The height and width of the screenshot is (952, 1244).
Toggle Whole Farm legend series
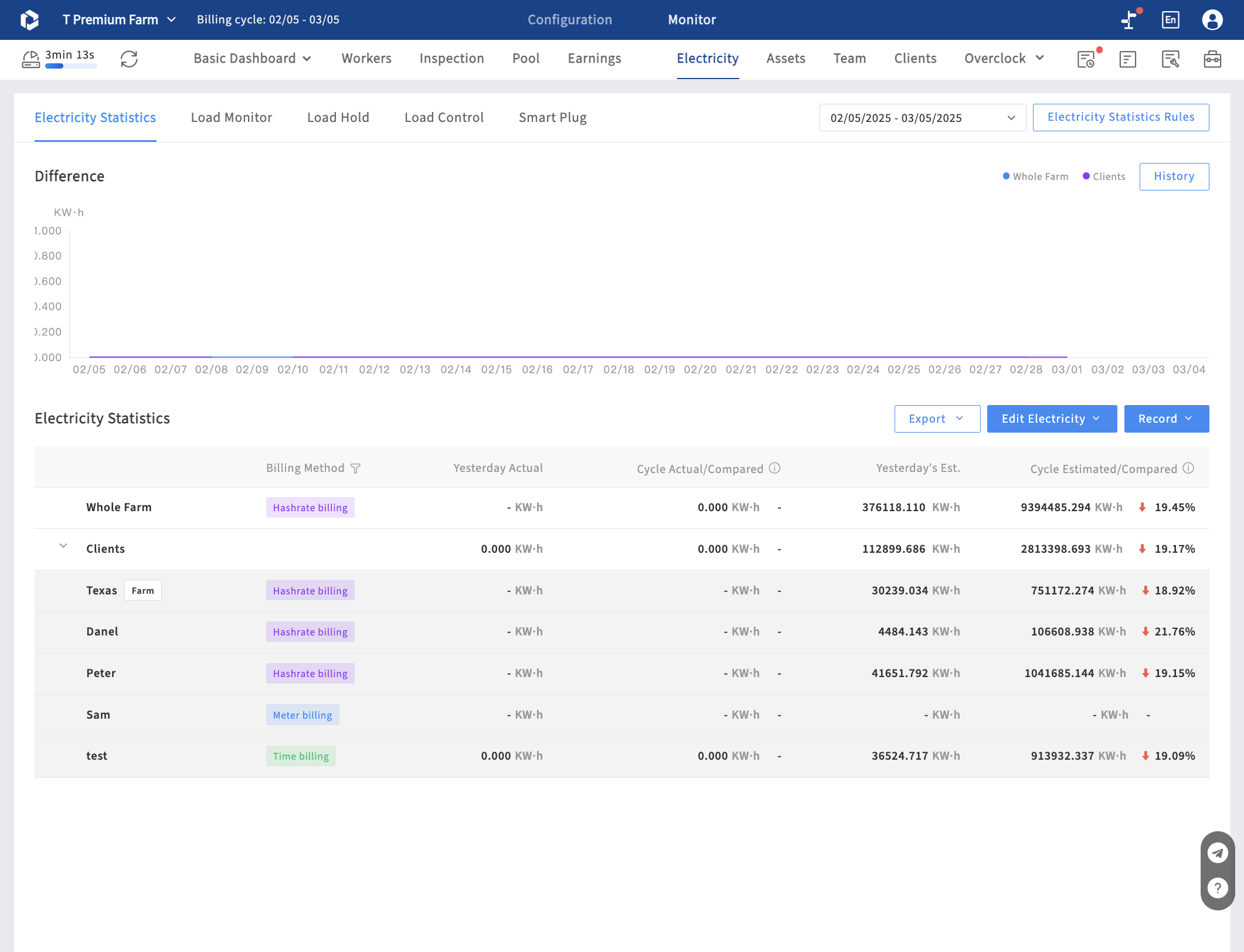point(1035,176)
